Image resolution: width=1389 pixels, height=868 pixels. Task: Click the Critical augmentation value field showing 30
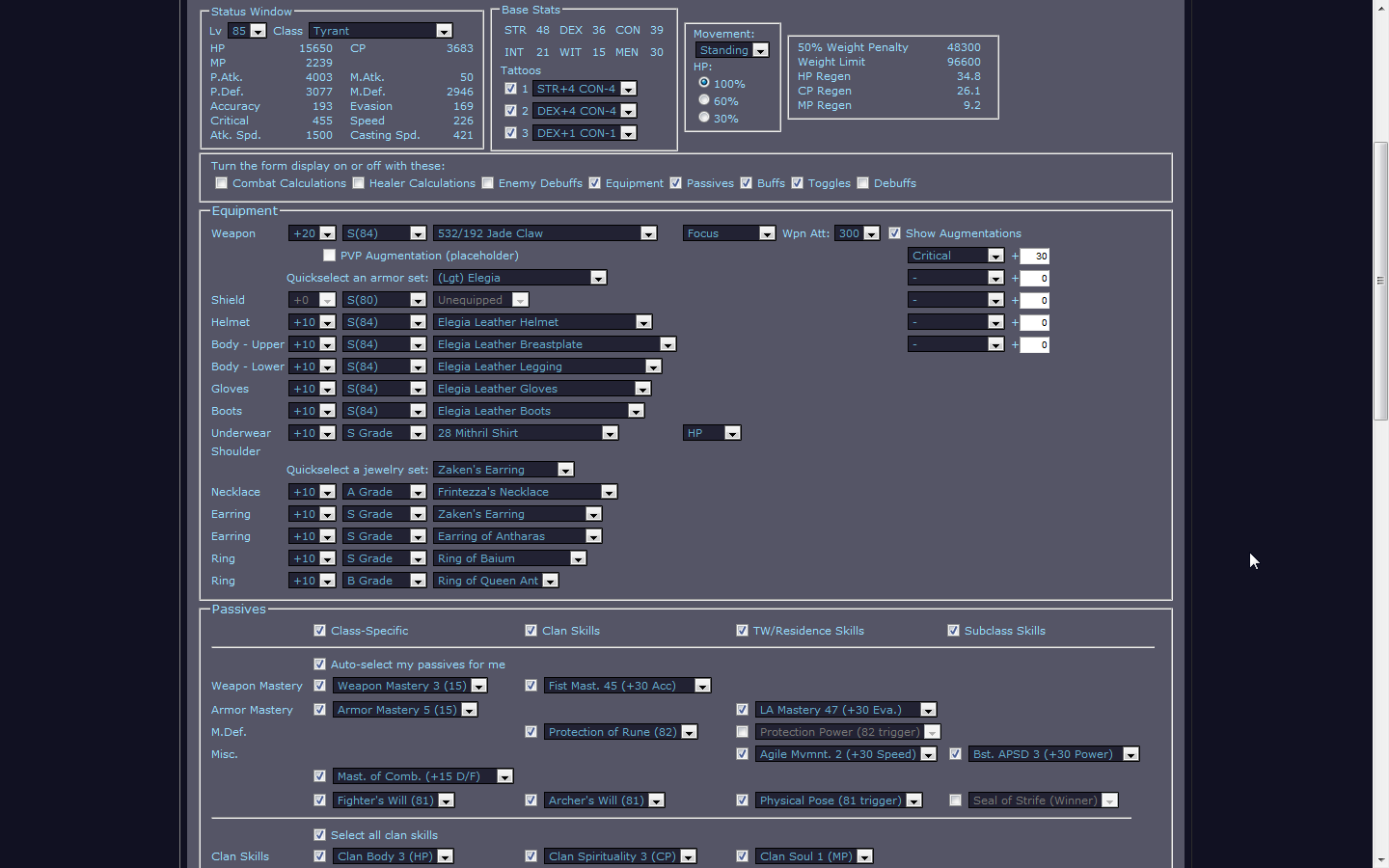(x=1035, y=257)
